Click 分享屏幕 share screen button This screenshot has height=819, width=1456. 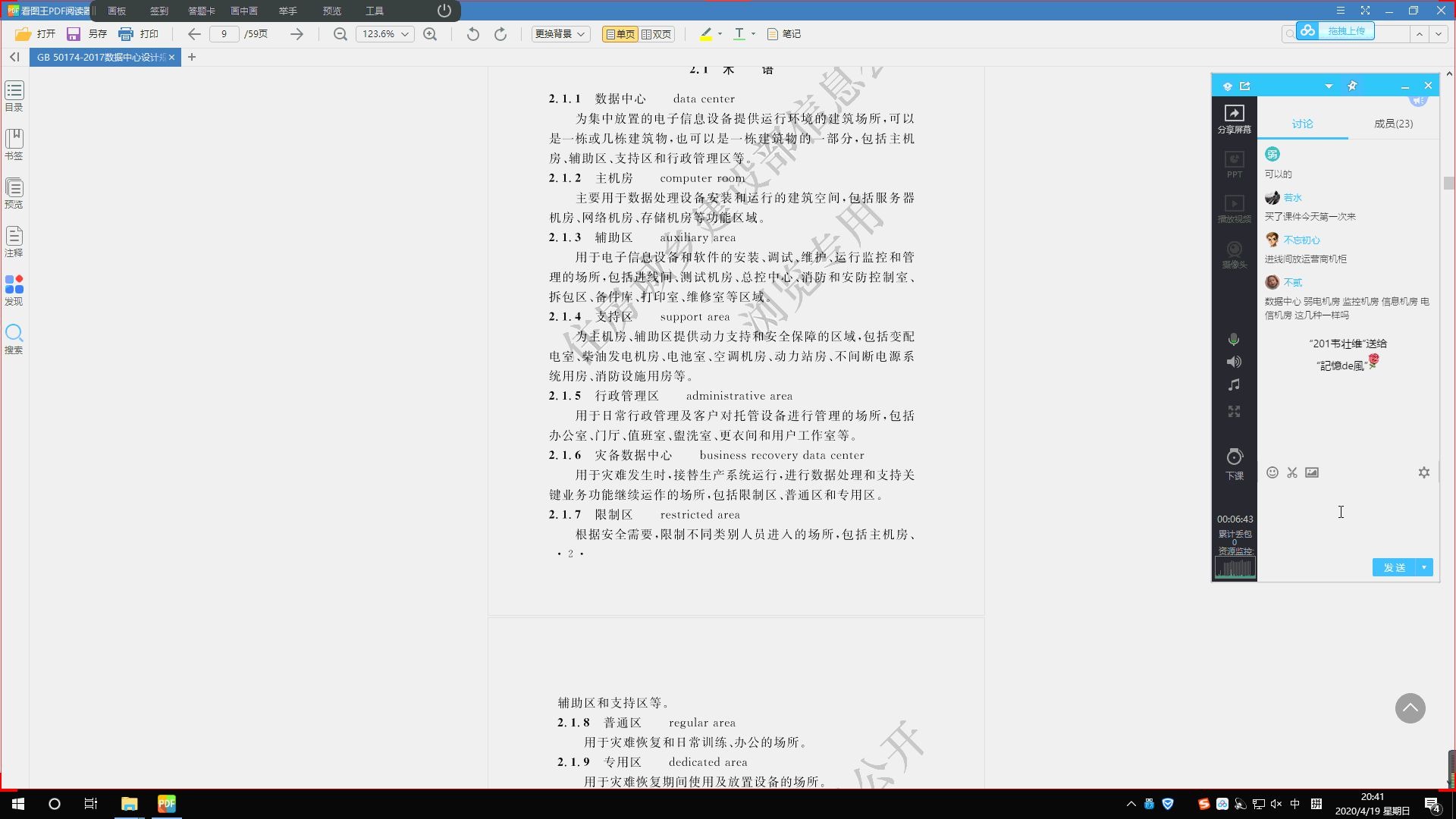(1235, 119)
